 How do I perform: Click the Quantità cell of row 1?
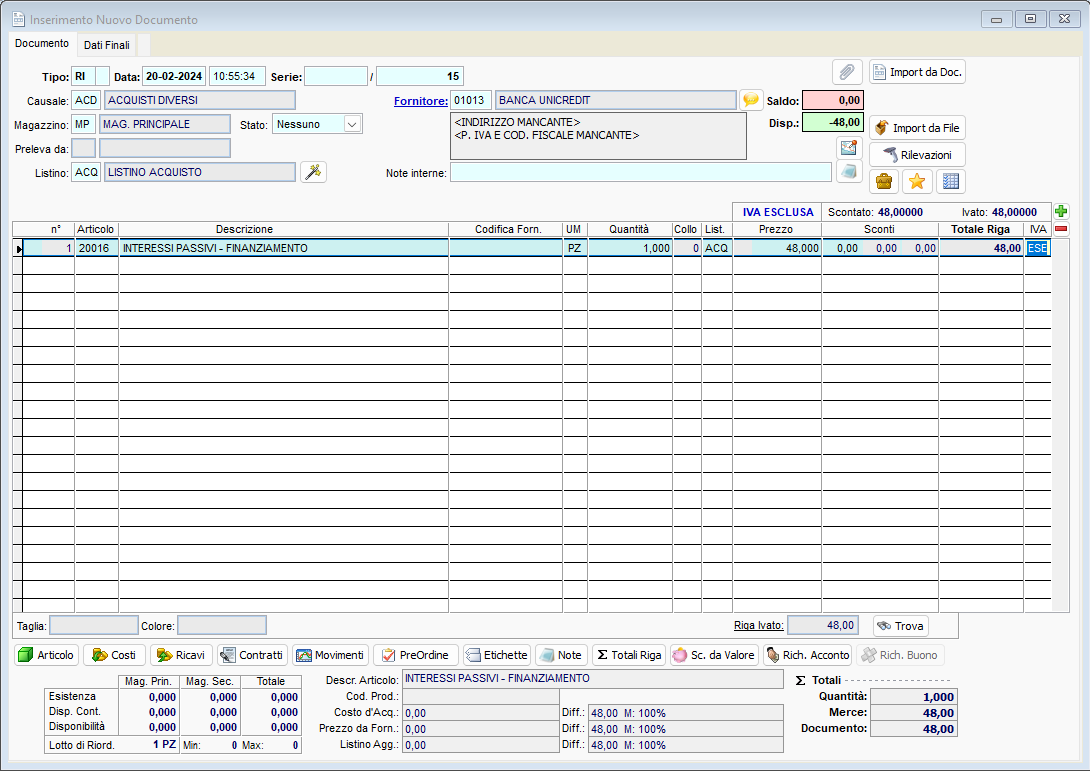629,248
